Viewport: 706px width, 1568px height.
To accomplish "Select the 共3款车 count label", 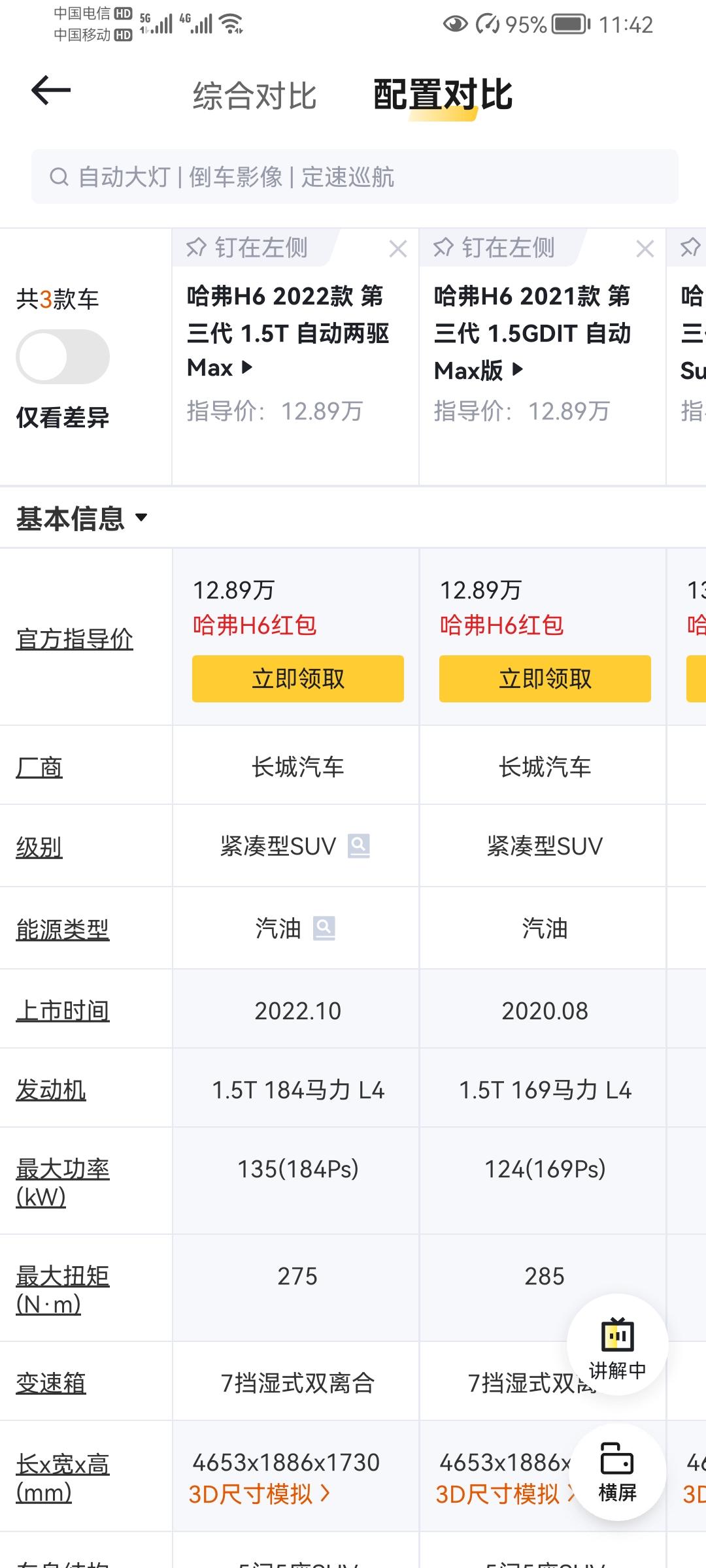I will click(x=58, y=299).
